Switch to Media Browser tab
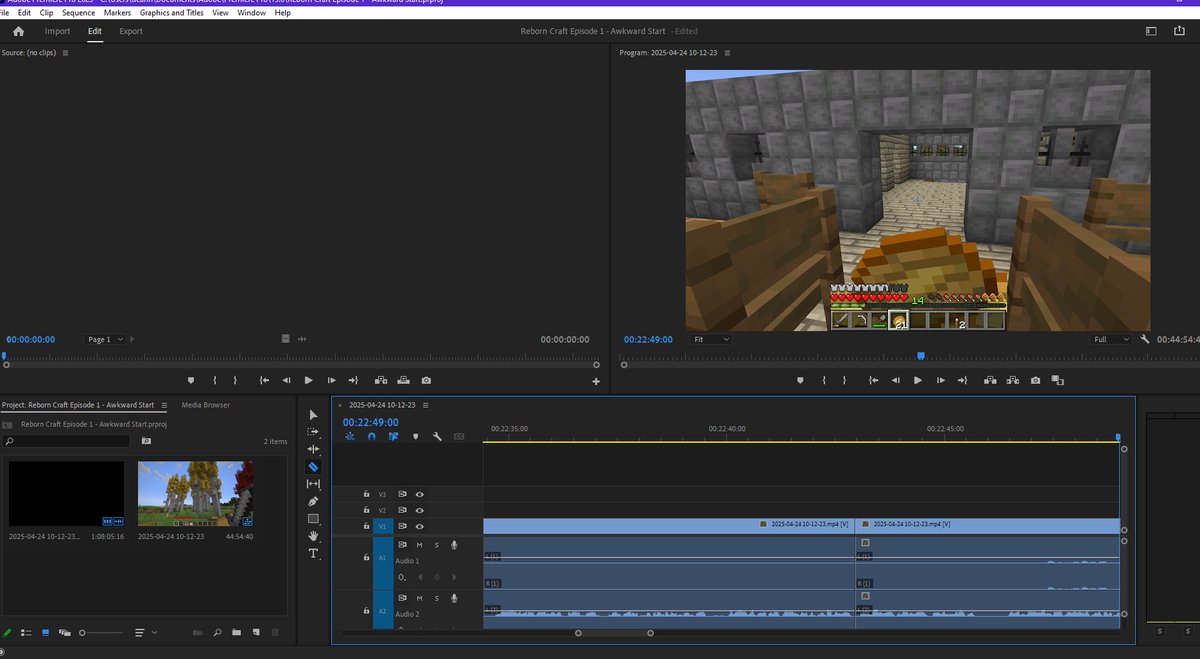 pyautogui.click(x=206, y=405)
